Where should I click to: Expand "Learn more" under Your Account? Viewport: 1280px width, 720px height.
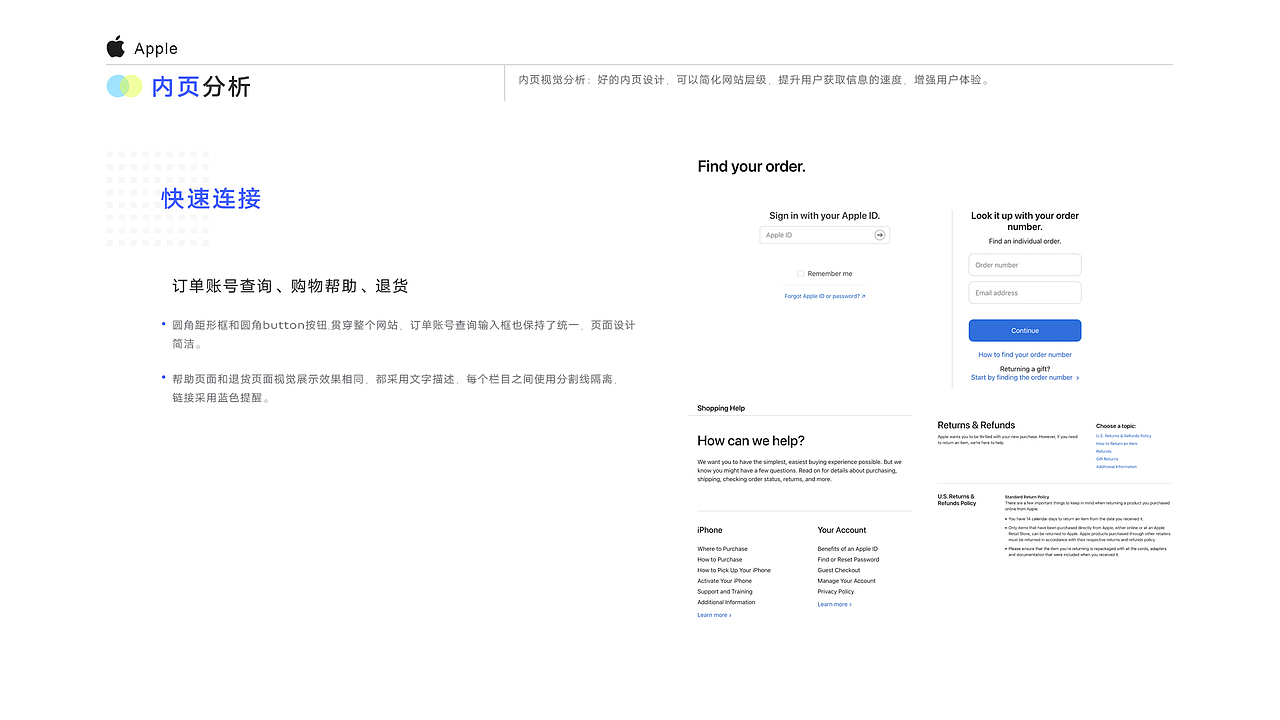pyautogui.click(x=834, y=604)
